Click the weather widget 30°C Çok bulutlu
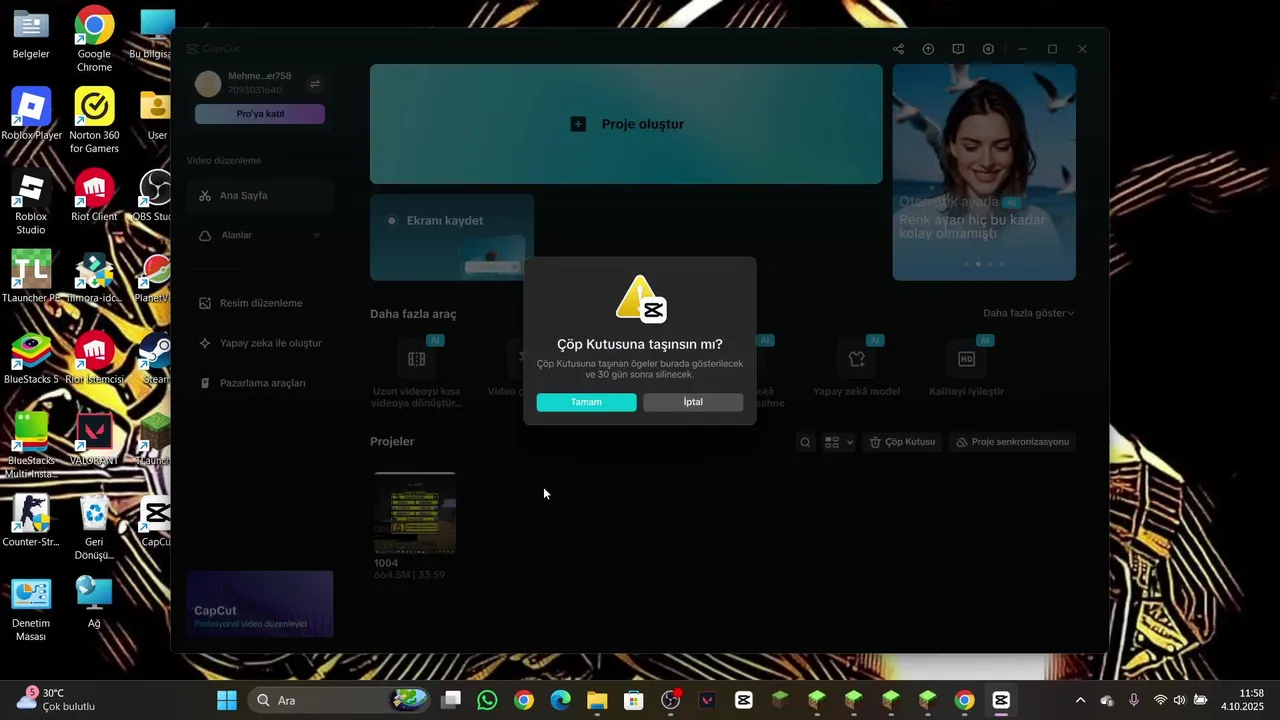This screenshot has height=720, width=1280. [x=56, y=700]
